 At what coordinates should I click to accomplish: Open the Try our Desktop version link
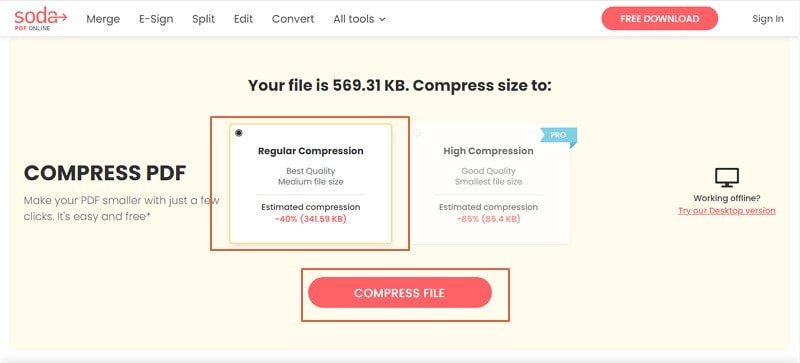pyautogui.click(x=727, y=211)
